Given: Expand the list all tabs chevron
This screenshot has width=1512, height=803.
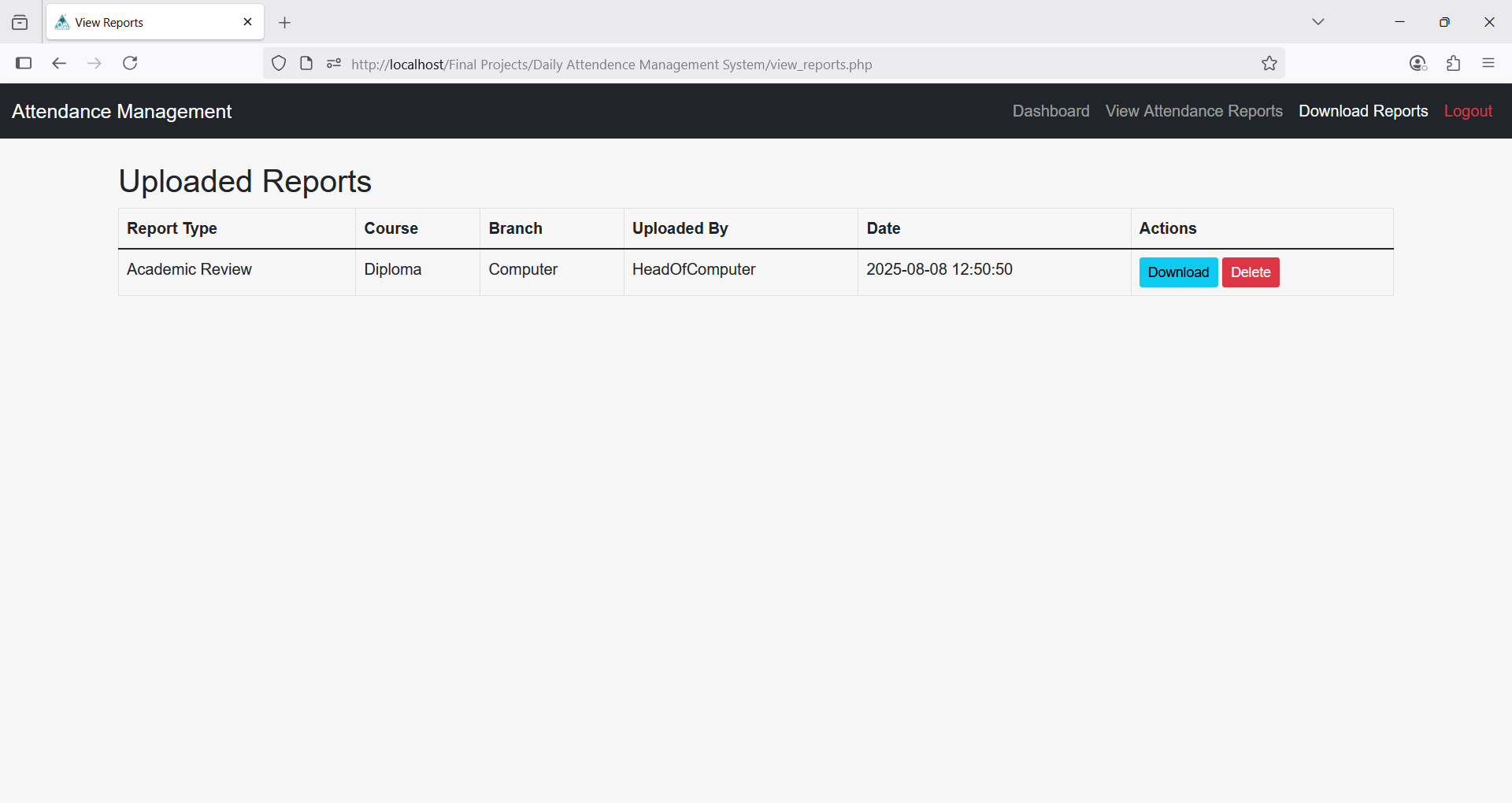Looking at the screenshot, I should click(1317, 22).
